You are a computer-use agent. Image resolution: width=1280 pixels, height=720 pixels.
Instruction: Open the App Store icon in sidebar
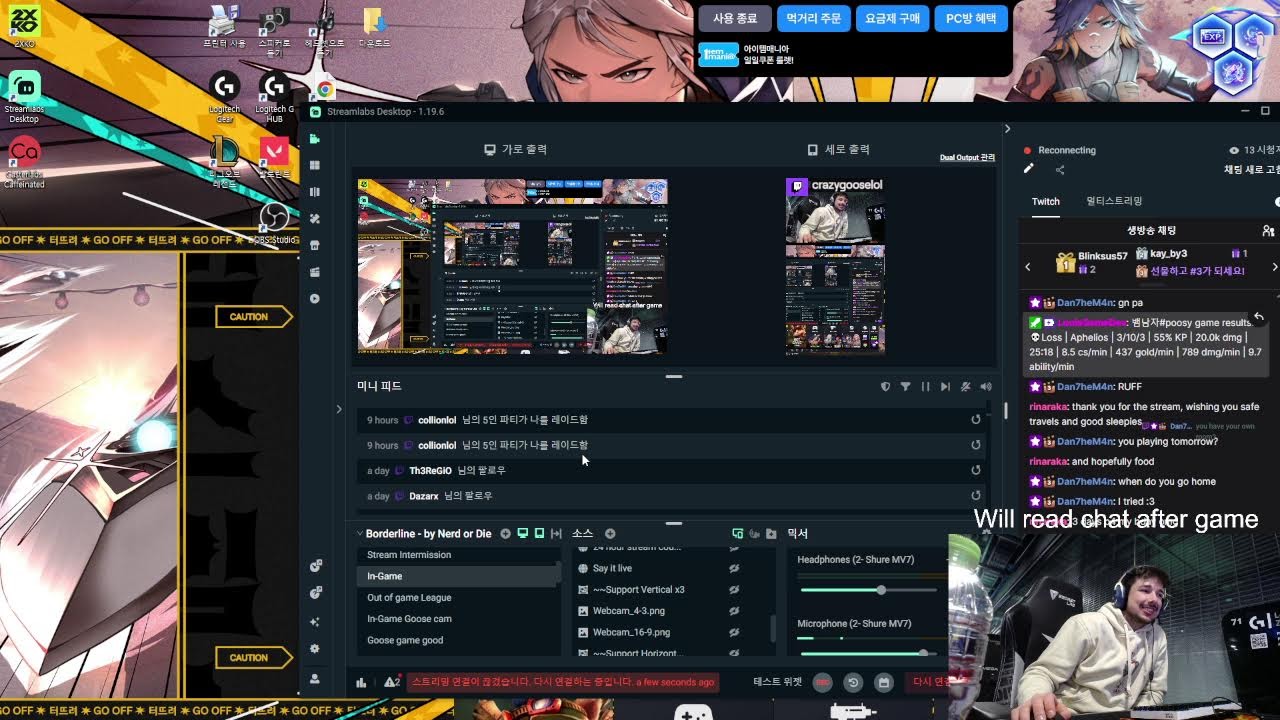pyautogui.click(x=315, y=245)
